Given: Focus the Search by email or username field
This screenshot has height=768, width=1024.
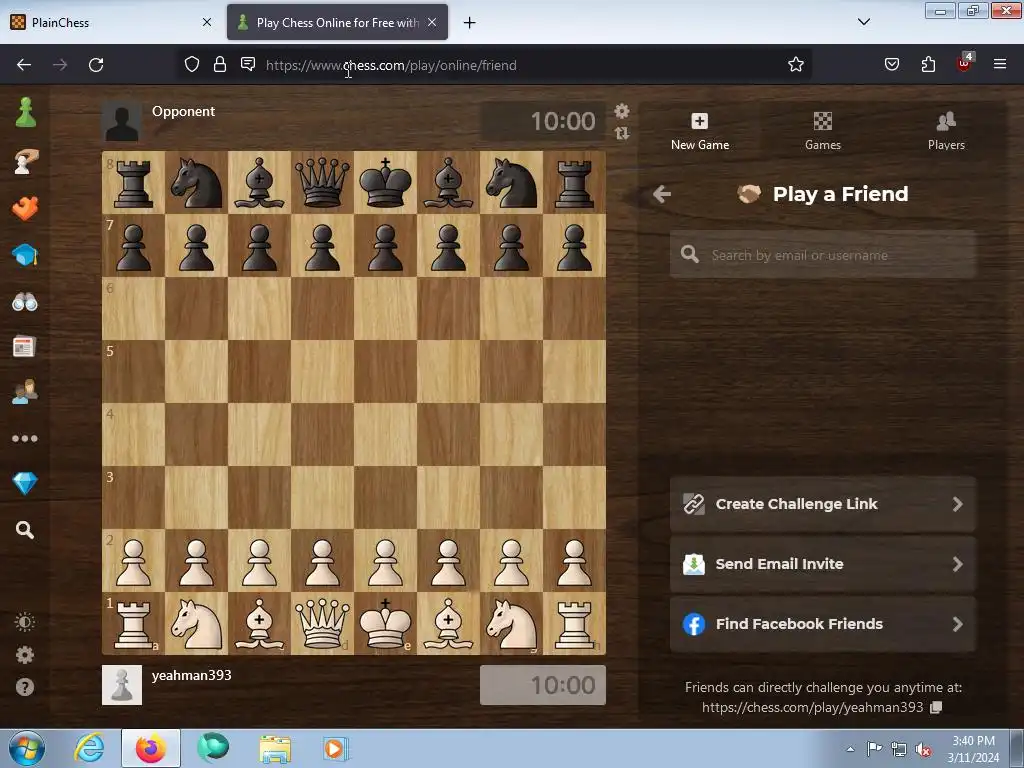Looking at the screenshot, I should 823,255.
